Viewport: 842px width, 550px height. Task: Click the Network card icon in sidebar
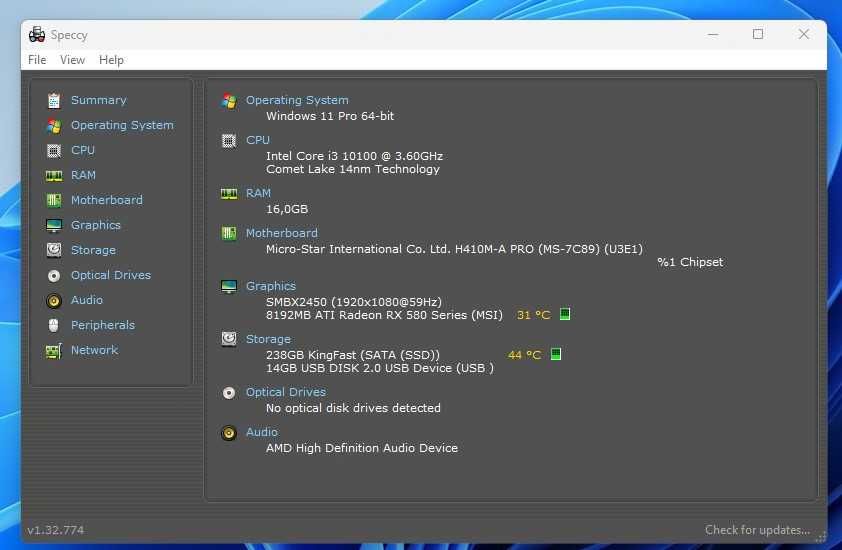(x=54, y=351)
